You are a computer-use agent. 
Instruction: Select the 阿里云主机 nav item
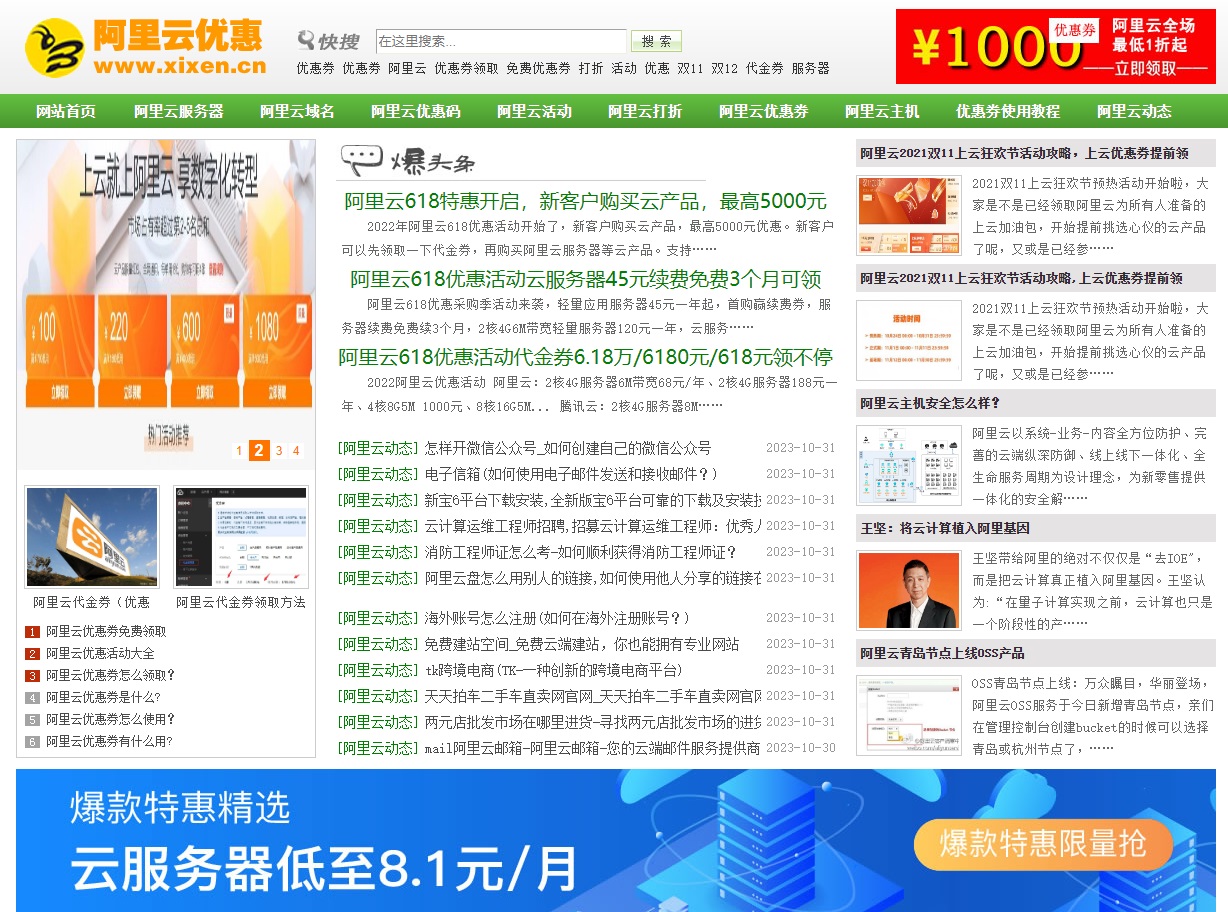point(882,111)
